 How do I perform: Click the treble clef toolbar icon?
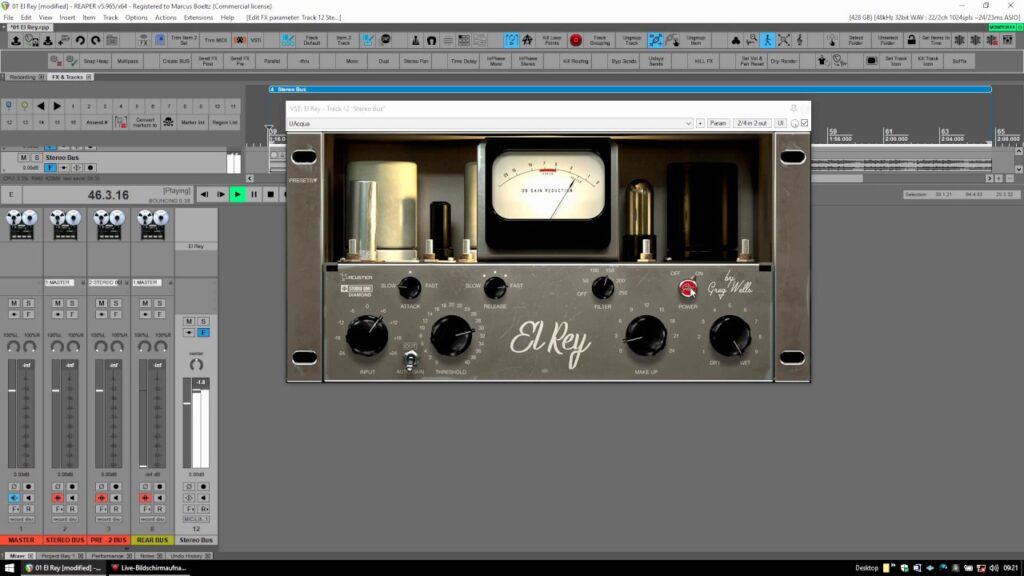coord(799,40)
